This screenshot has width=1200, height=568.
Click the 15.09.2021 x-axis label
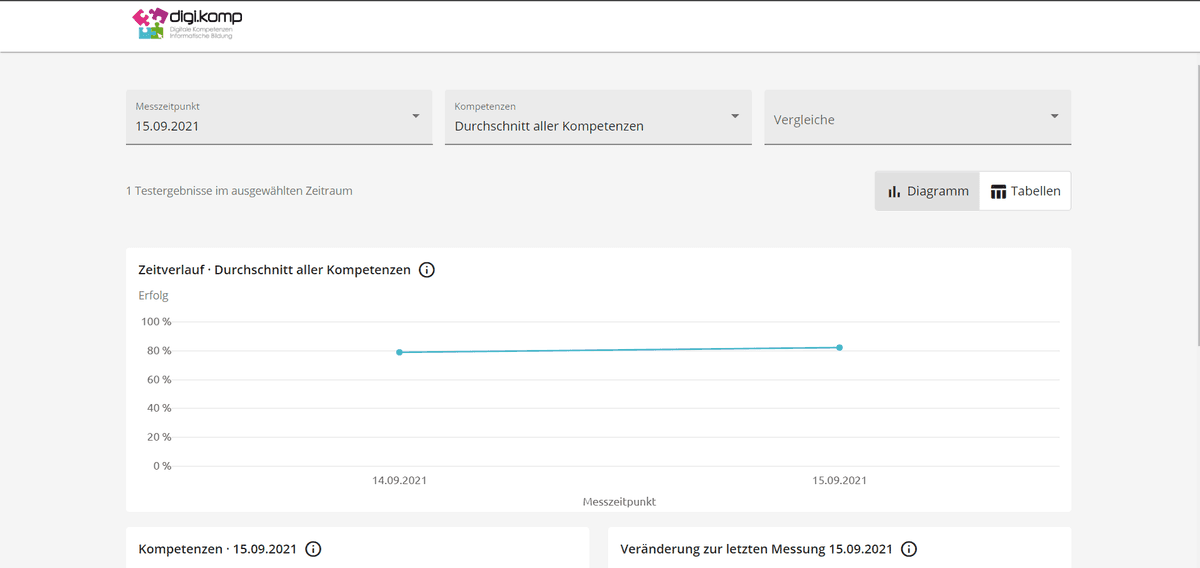click(839, 481)
